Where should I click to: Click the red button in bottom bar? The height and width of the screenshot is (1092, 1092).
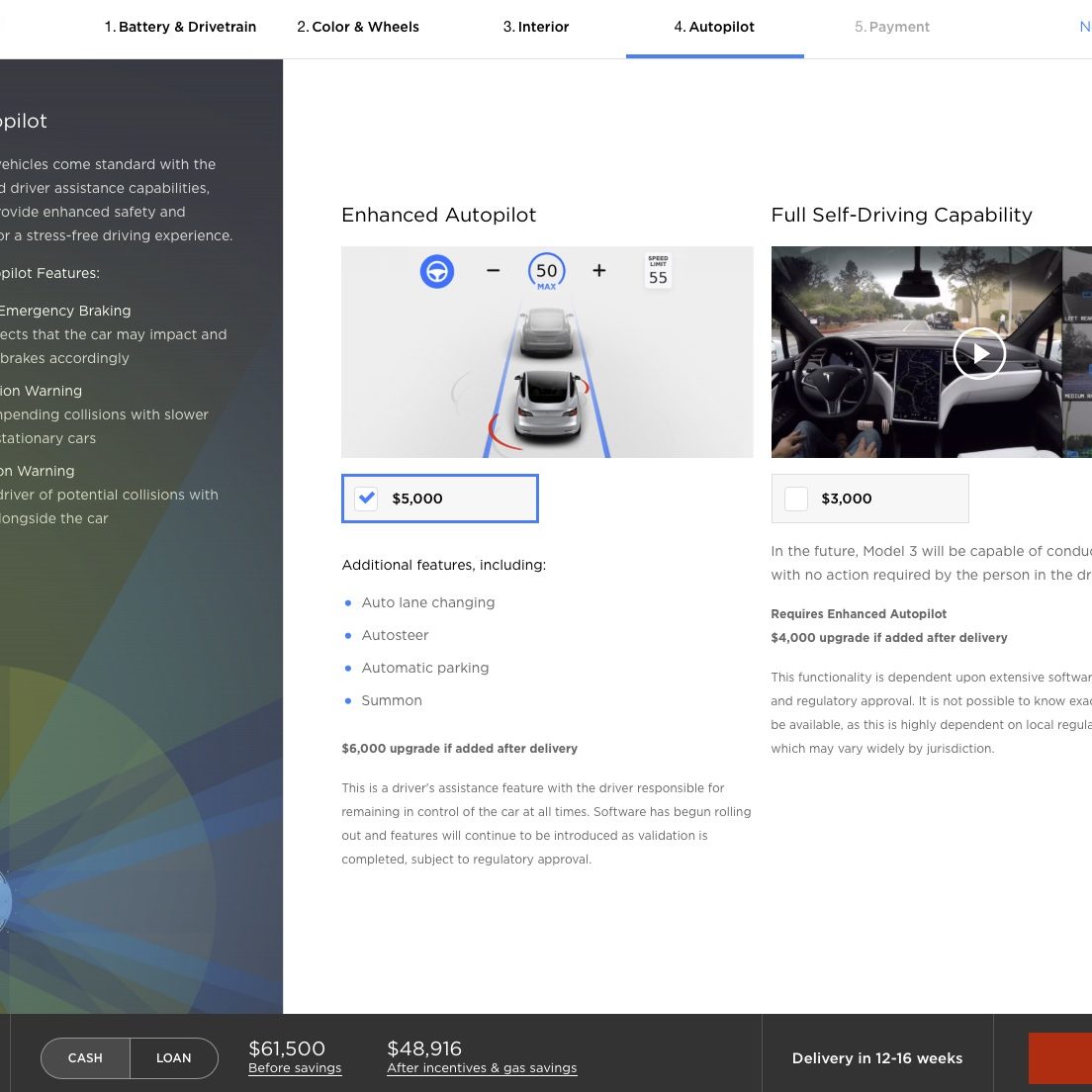[1060, 1058]
